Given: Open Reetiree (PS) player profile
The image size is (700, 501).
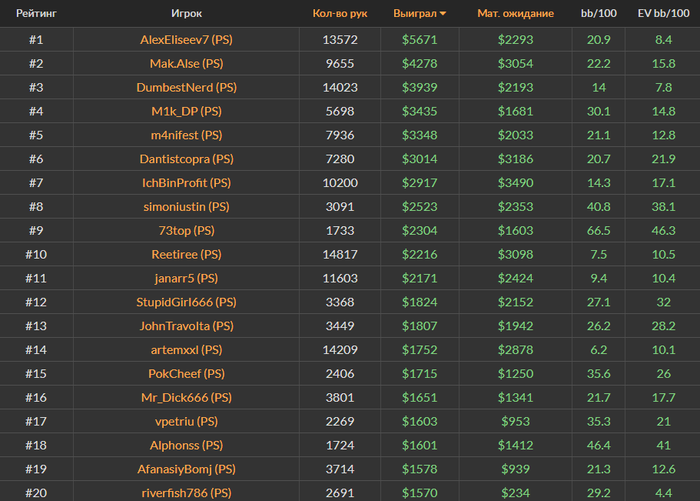Looking at the screenshot, I should (x=187, y=254).
